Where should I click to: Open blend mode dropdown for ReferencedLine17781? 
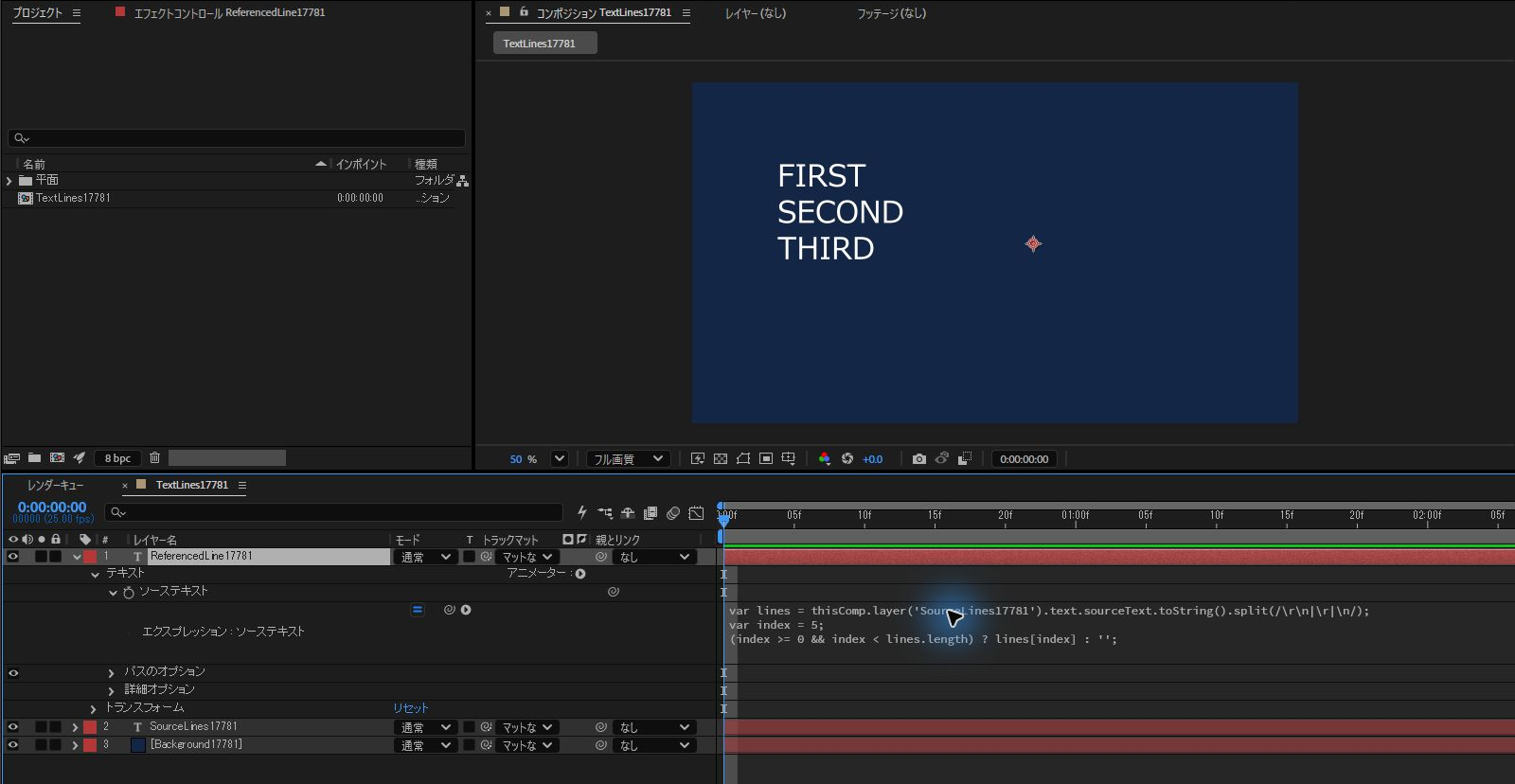pyautogui.click(x=425, y=557)
